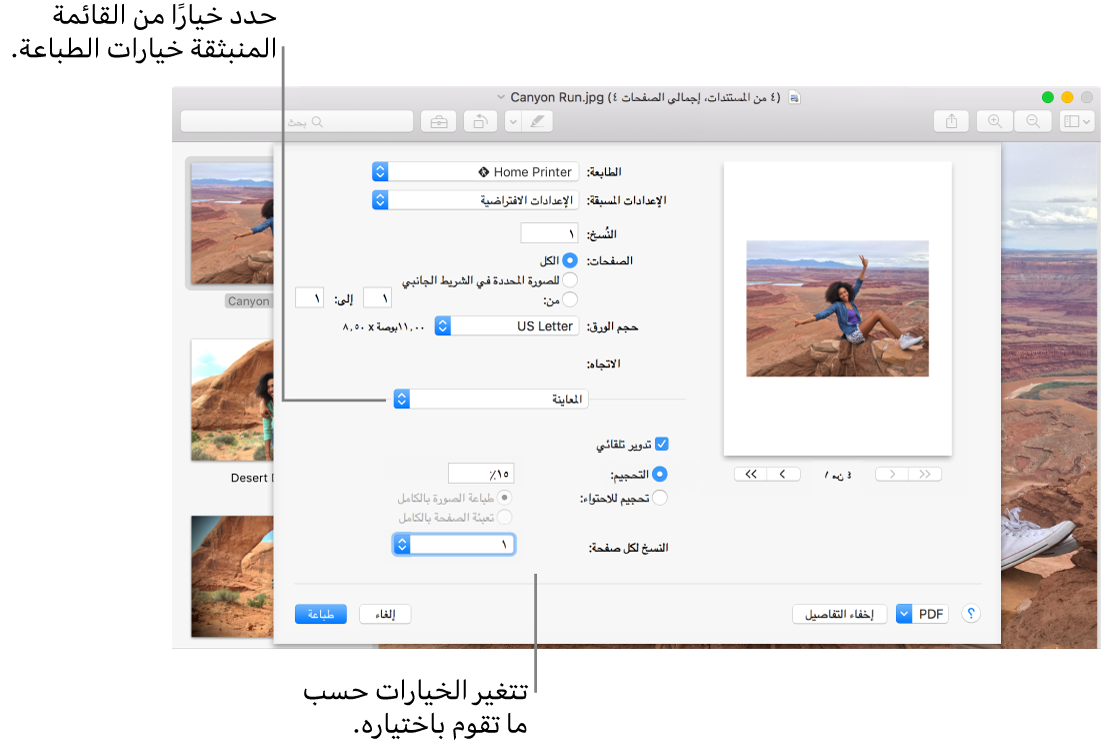Click the scale percentage field
The width and height of the screenshot is (1101, 745).
pos(481,473)
